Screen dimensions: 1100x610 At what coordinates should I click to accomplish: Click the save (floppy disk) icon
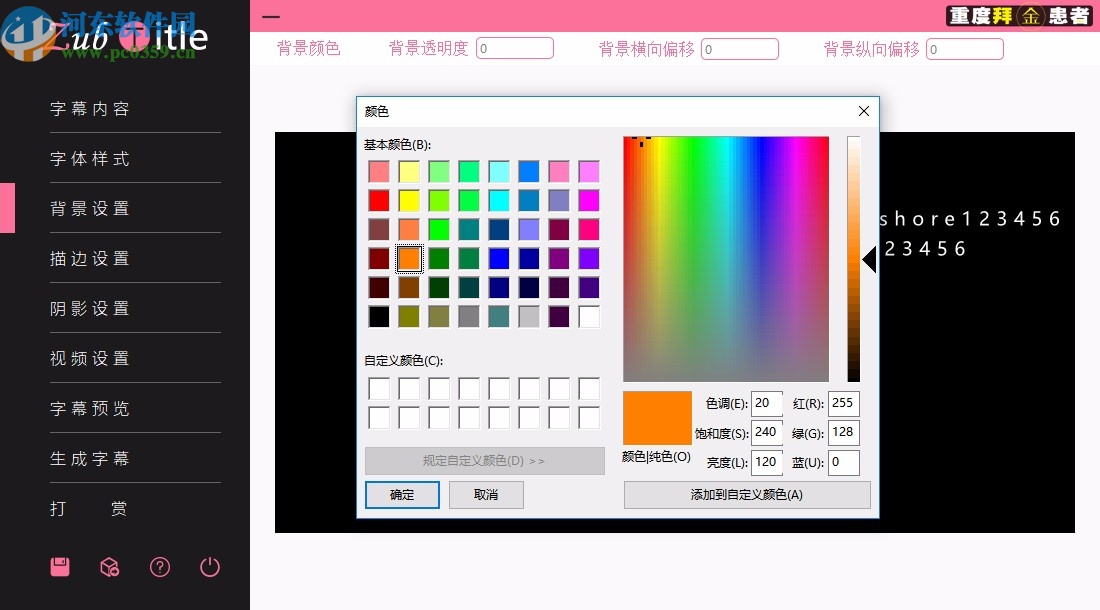(x=59, y=567)
